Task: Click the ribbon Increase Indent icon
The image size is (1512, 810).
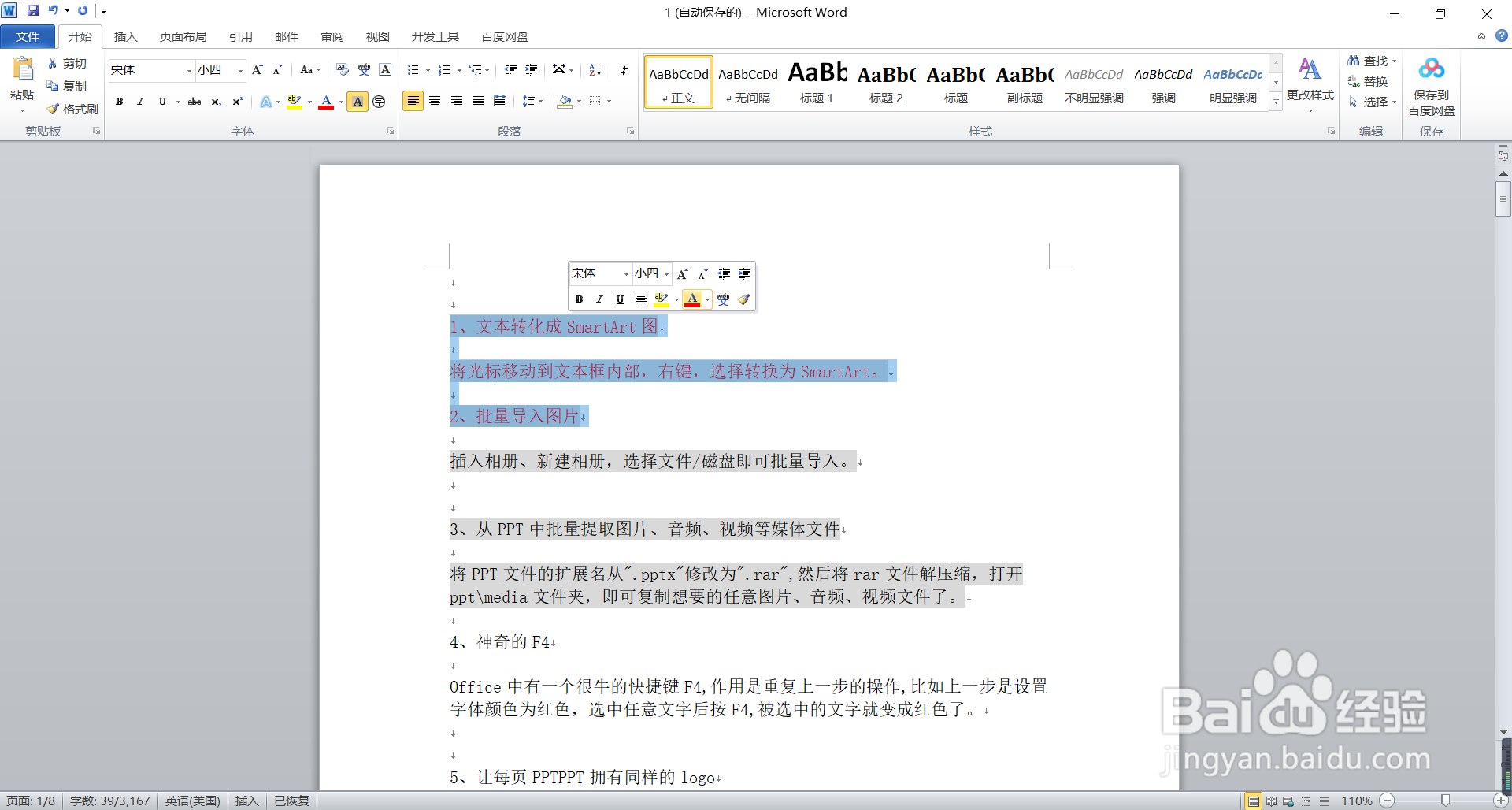Action: click(x=532, y=70)
